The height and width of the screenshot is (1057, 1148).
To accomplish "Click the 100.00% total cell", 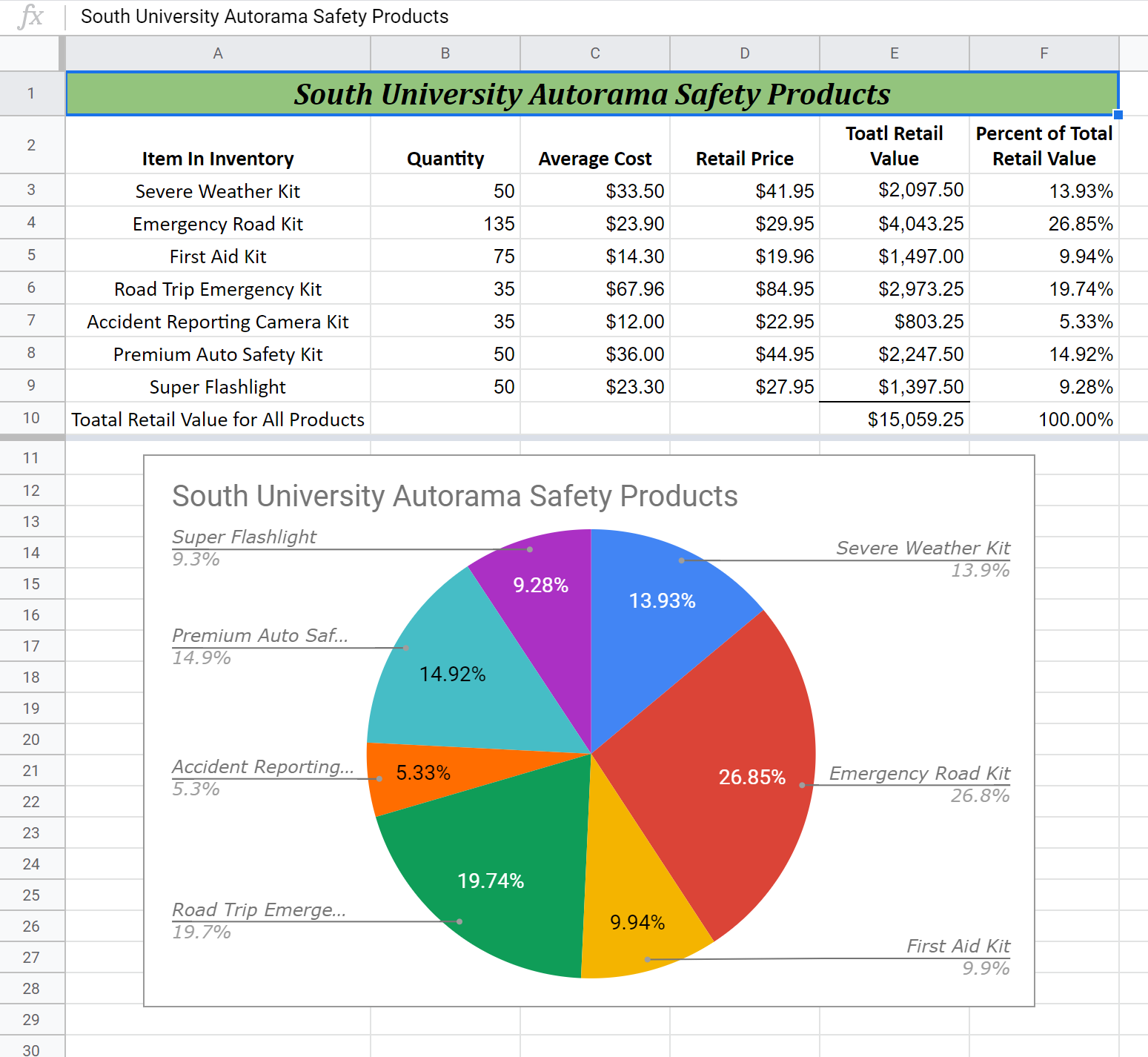I will pyautogui.click(x=1044, y=419).
